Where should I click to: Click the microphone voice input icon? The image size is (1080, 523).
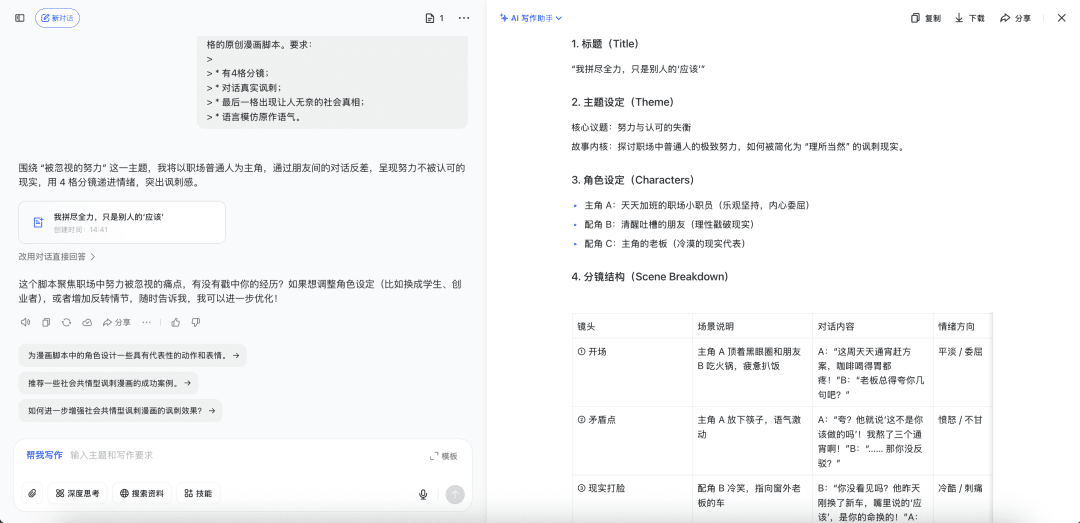tap(423, 494)
